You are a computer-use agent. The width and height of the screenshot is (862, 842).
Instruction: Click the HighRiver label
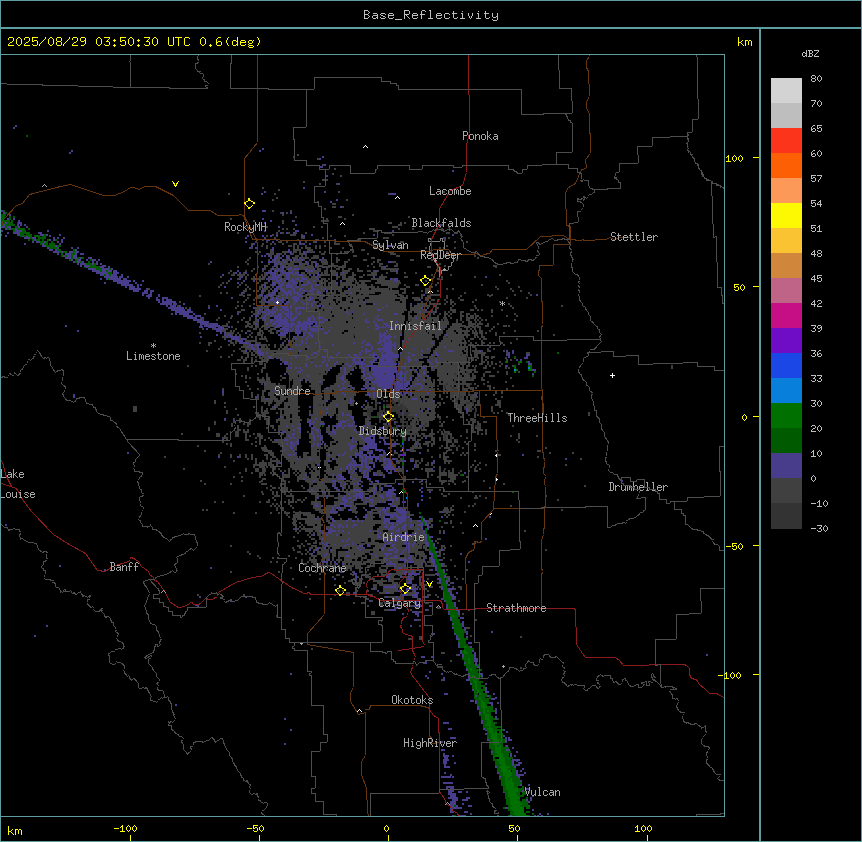[x=430, y=743]
